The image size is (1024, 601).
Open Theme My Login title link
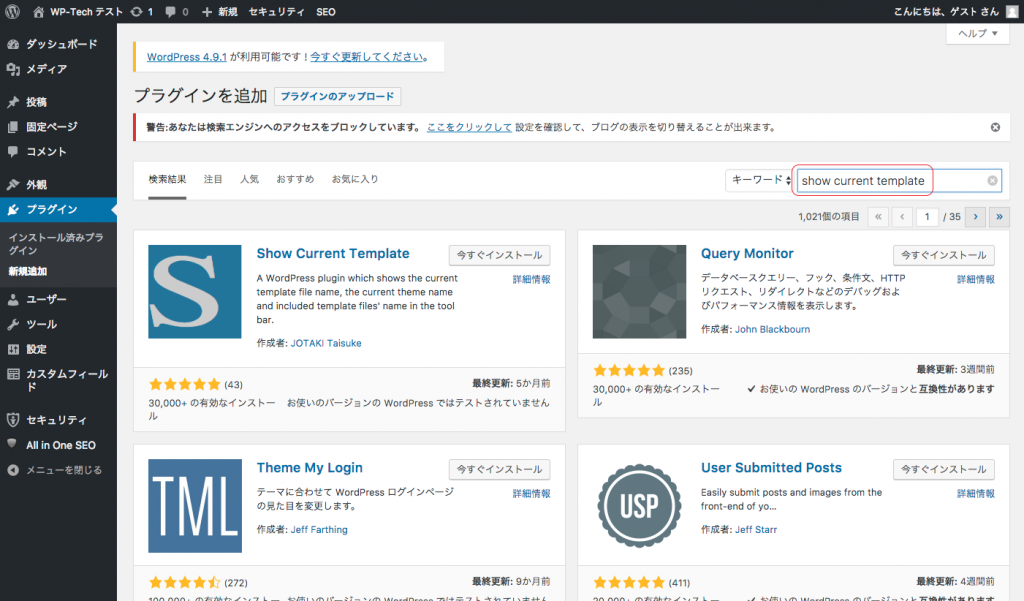[310, 468]
